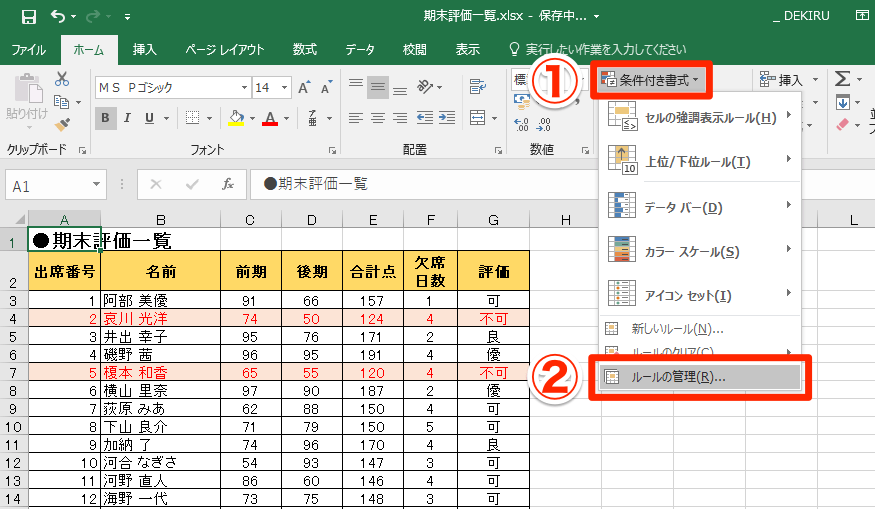Select all cells with corner triangle

tap(18, 219)
